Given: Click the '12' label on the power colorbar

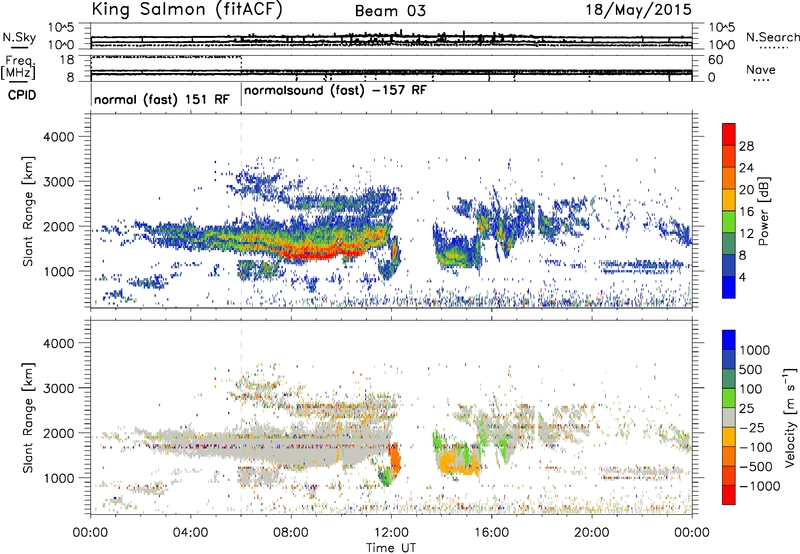Looking at the screenshot, I should point(746,234).
